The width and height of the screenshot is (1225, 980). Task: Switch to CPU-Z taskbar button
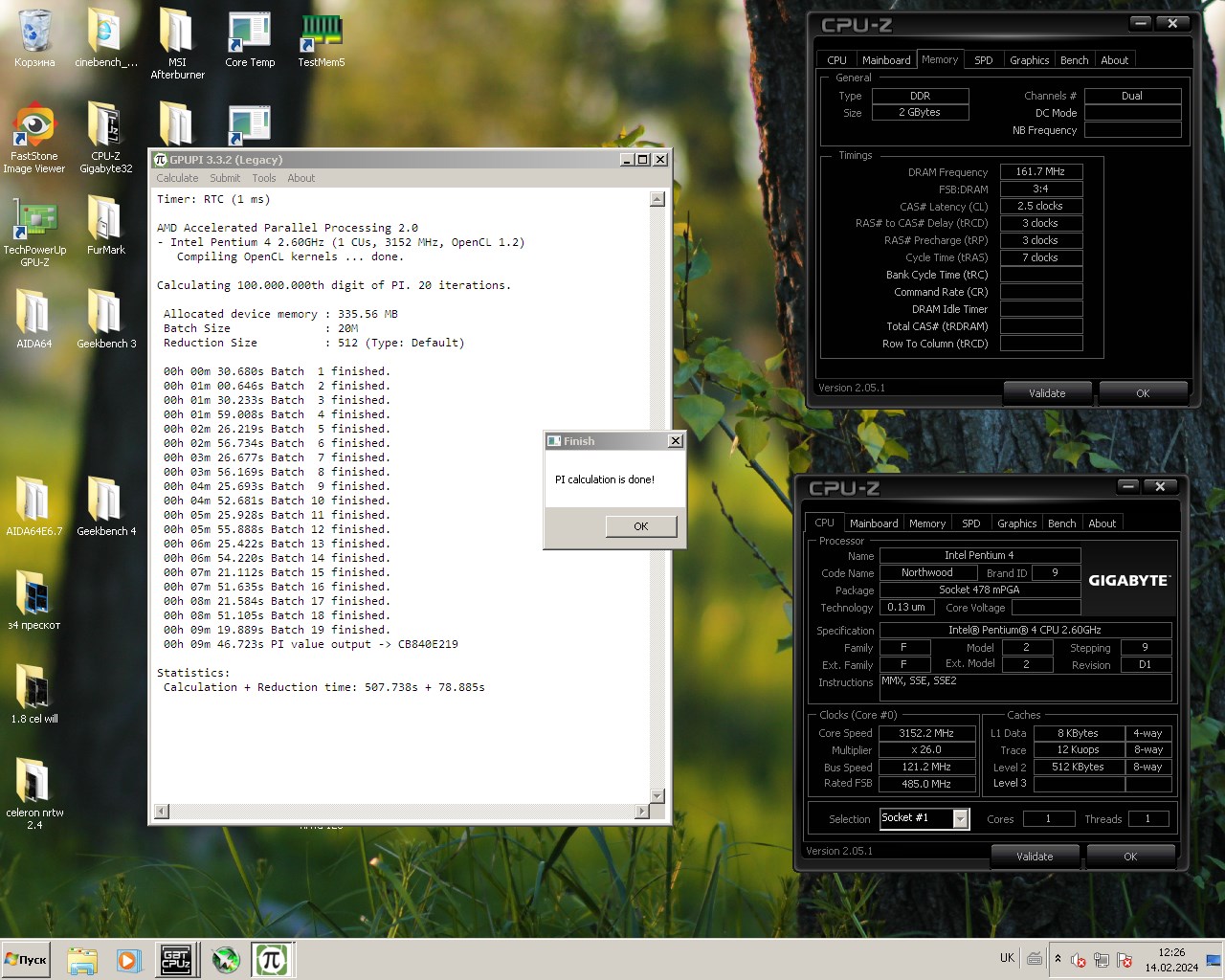pos(176,960)
